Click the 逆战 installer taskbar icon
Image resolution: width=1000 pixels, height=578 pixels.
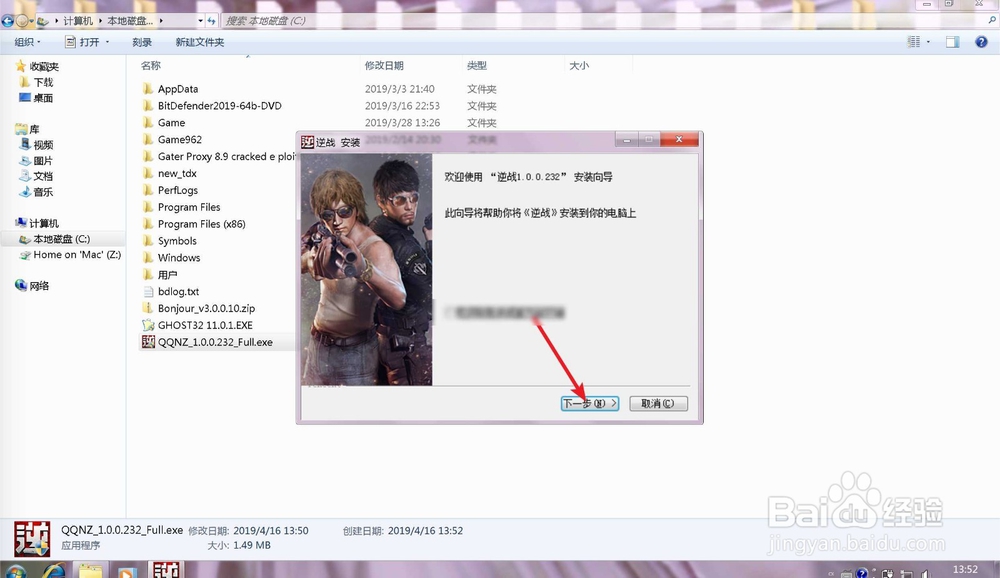click(166, 570)
